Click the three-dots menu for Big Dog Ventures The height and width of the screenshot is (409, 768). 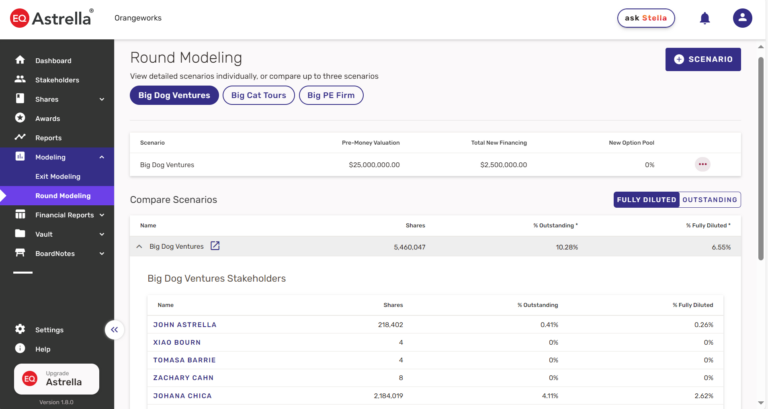click(703, 164)
